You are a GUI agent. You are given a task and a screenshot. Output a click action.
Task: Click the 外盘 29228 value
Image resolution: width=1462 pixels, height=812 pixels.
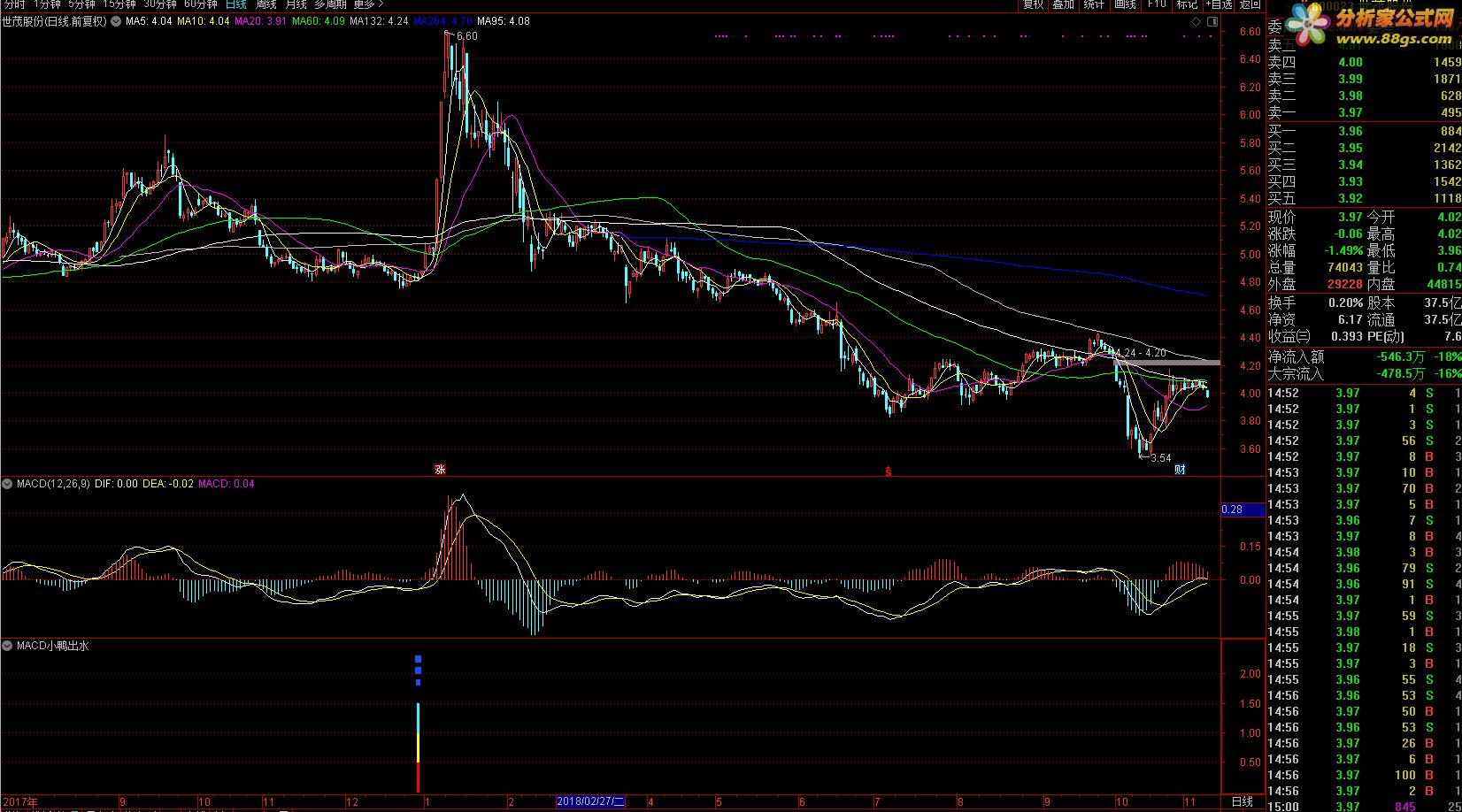point(1345,284)
